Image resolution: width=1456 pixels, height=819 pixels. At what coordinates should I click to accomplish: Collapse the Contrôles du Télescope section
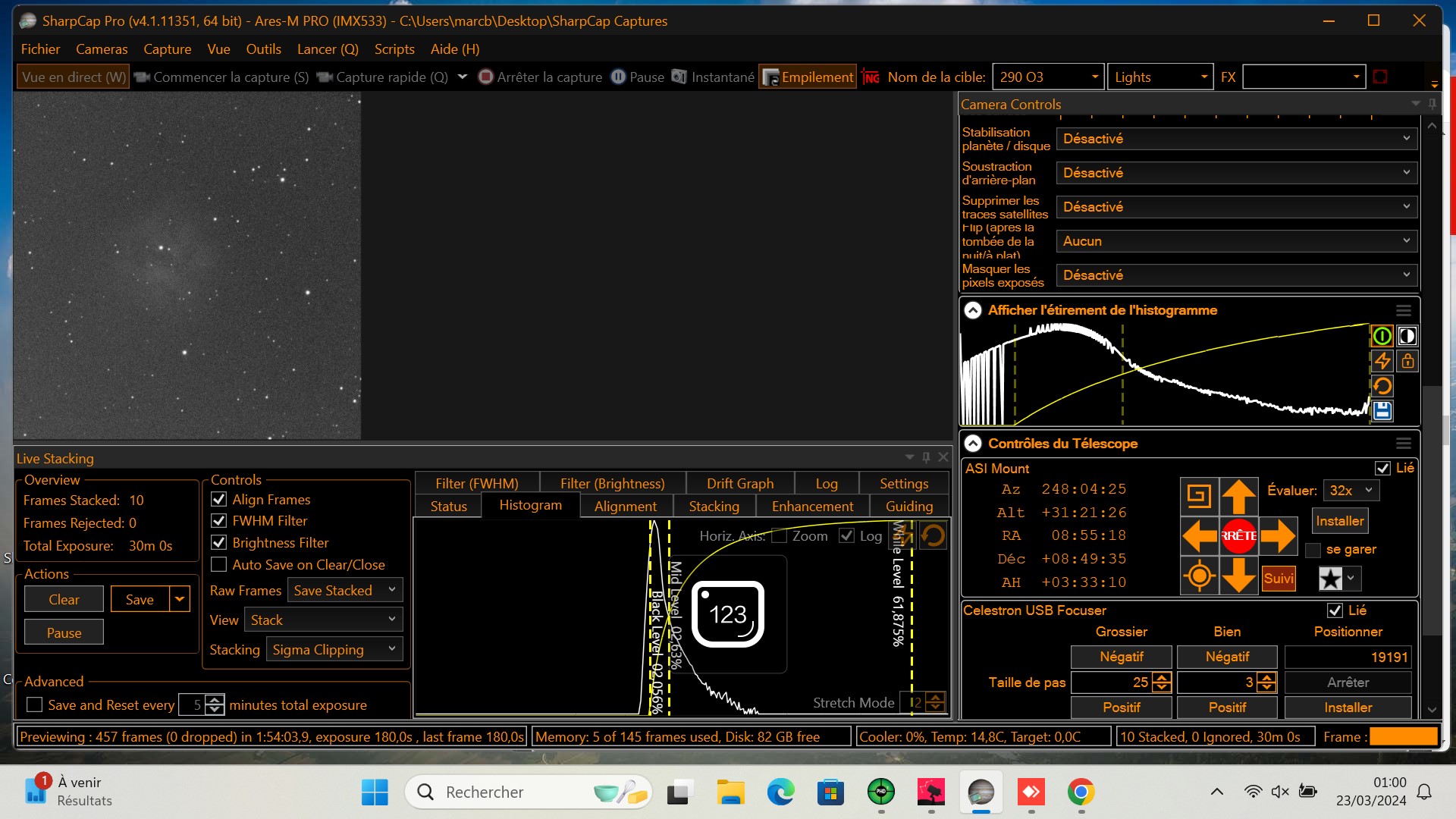pos(972,444)
